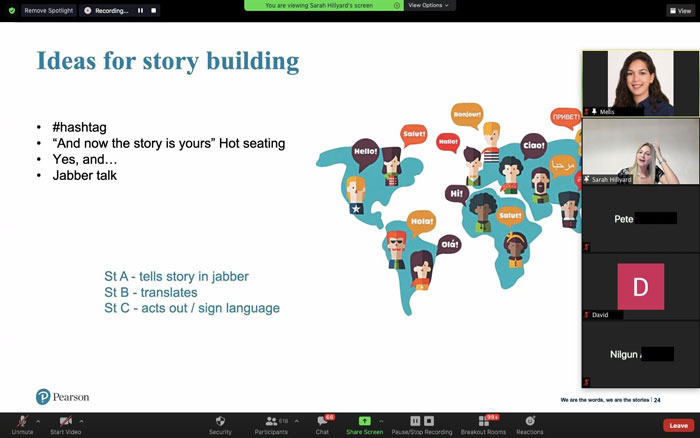Screen dimensions: 700x438
Task: Open the View Options dropdown
Action: pos(430,5)
